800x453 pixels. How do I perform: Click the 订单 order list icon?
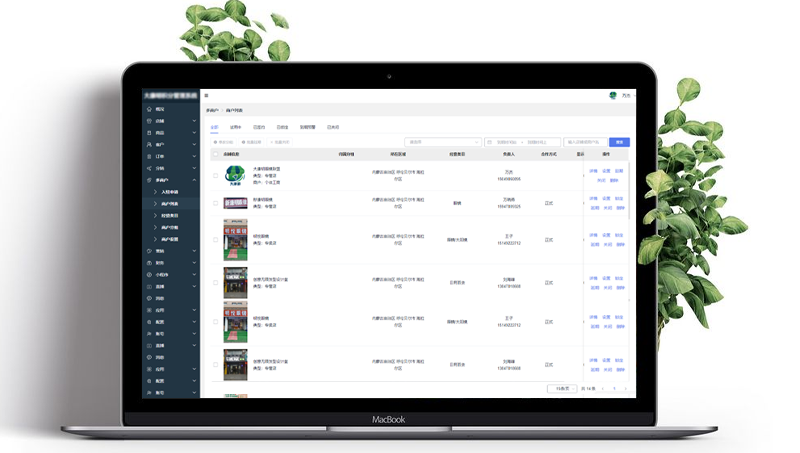pos(149,157)
